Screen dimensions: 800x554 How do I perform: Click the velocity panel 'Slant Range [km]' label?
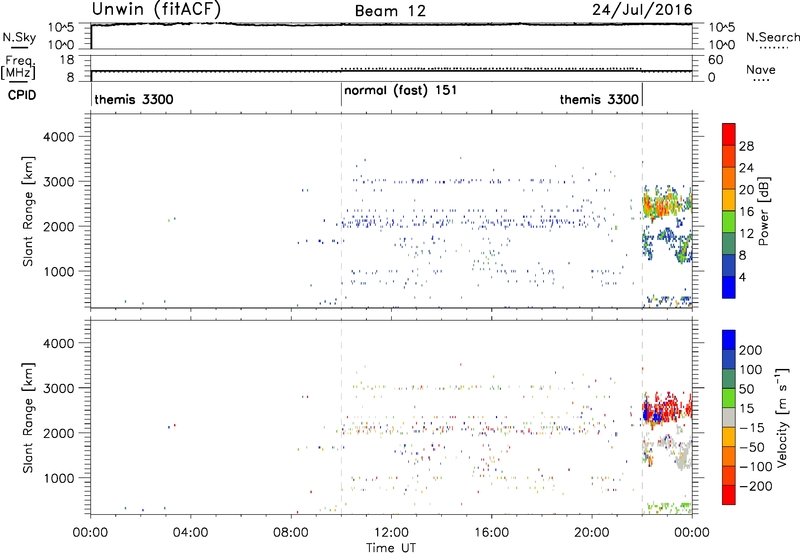tap(28, 418)
